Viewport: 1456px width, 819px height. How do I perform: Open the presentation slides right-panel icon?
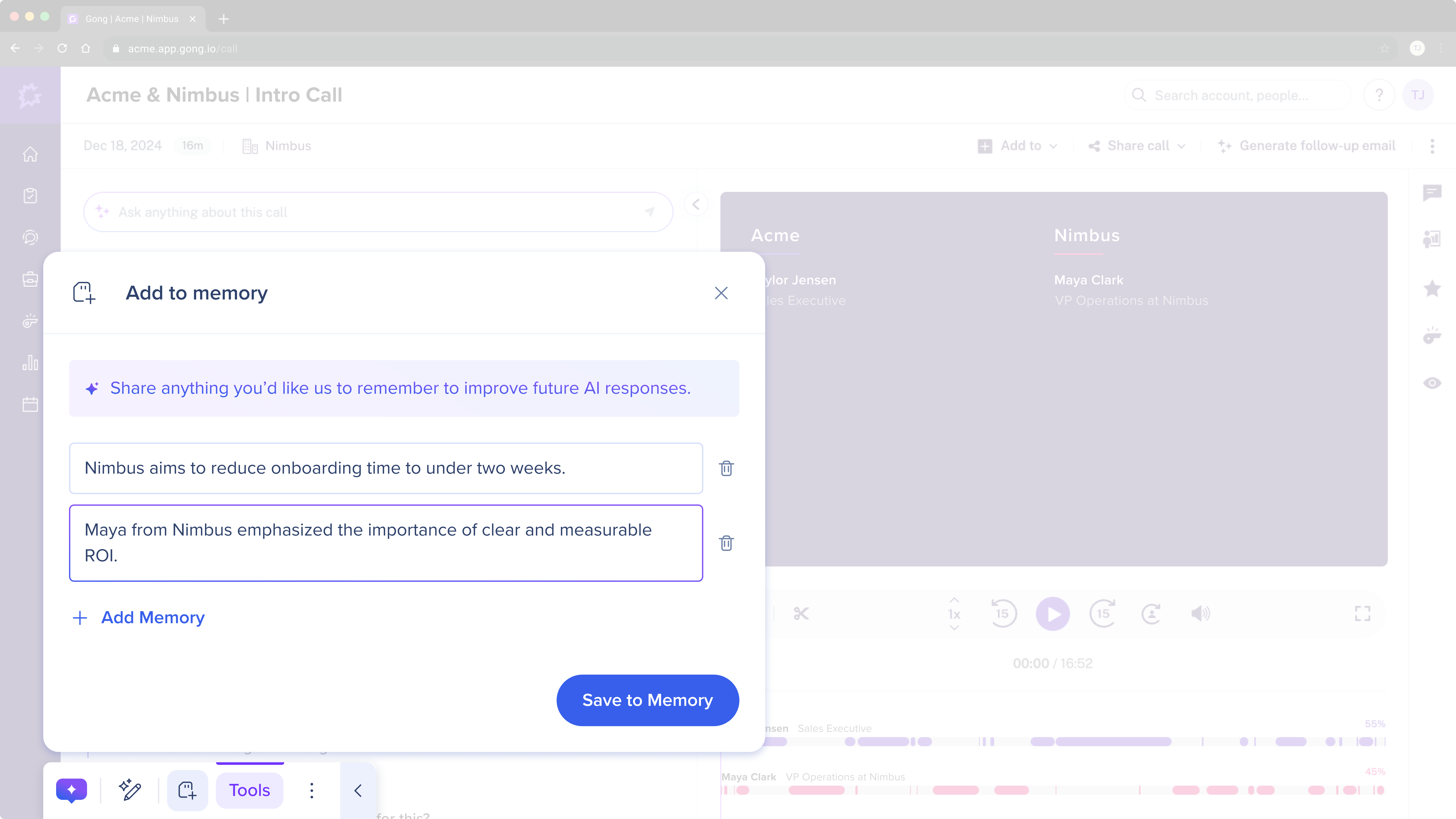[1432, 239]
